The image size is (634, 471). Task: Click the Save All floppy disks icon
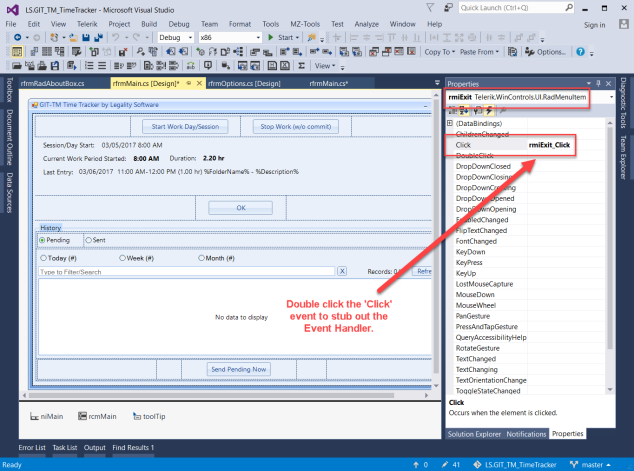(x=98, y=38)
